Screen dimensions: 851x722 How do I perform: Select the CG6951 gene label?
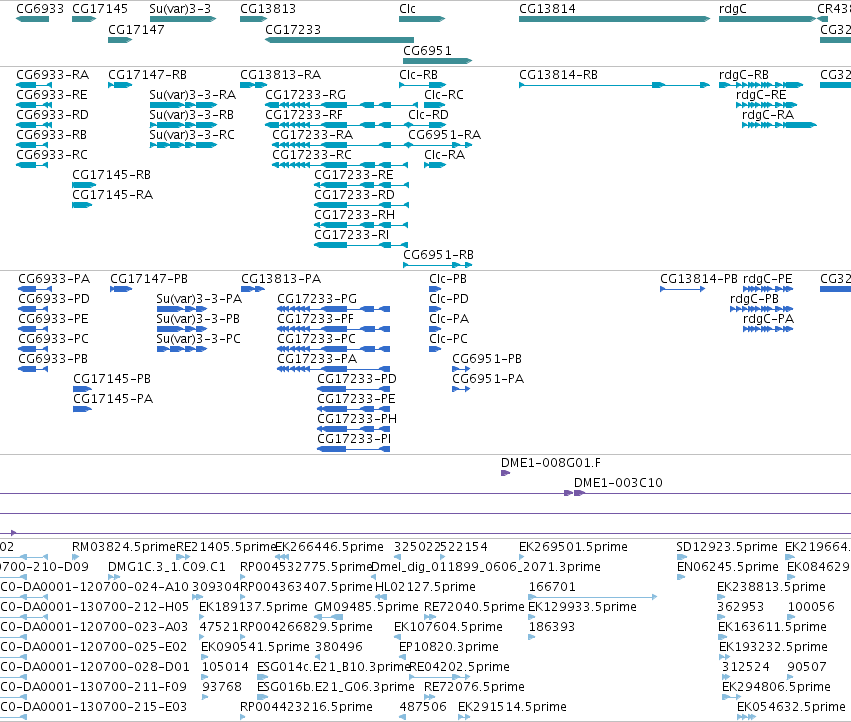point(427,50)
